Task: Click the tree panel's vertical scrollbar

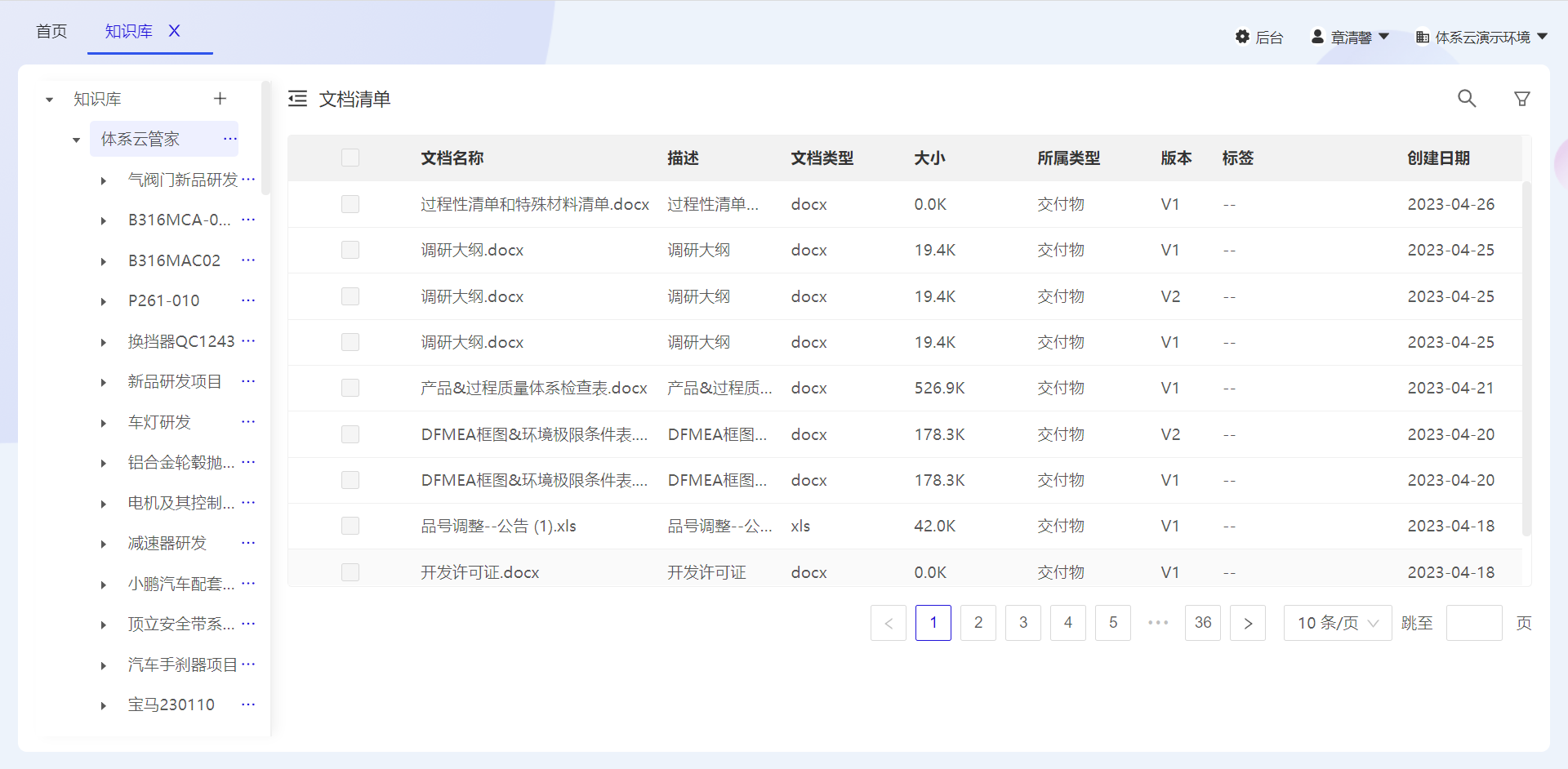Action: (x=265, y=137)
